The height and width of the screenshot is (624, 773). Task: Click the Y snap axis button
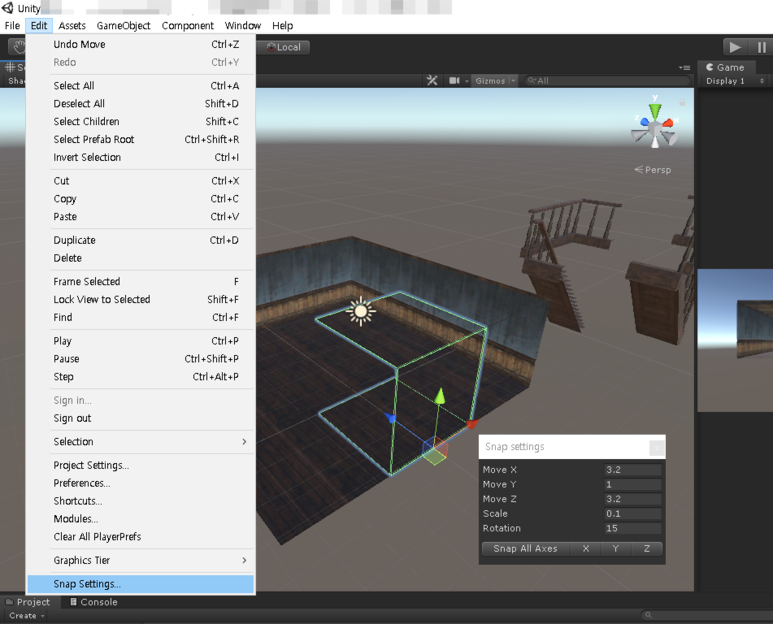616,549
